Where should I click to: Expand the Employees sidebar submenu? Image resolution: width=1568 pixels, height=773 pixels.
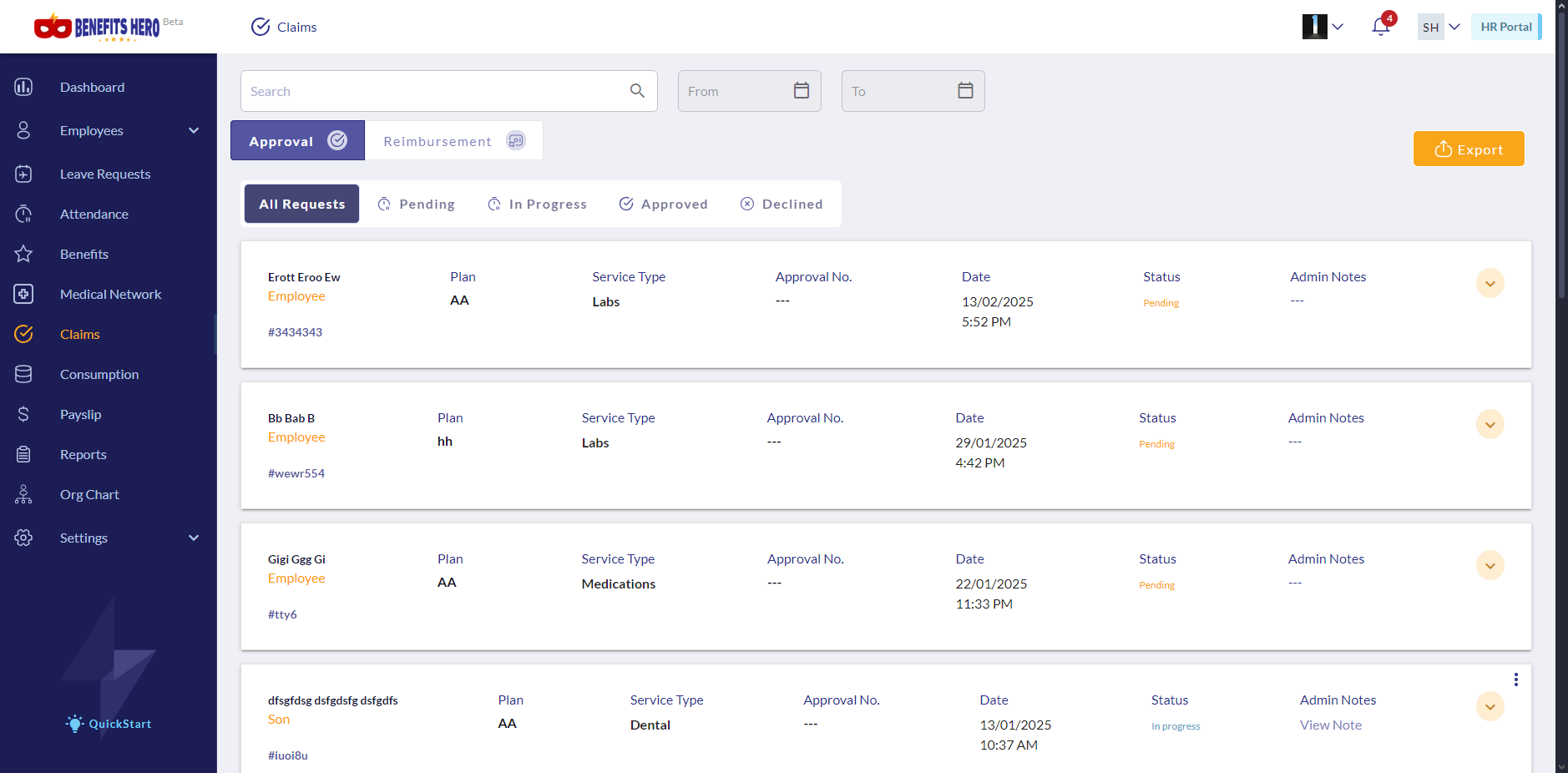(194, 130)
